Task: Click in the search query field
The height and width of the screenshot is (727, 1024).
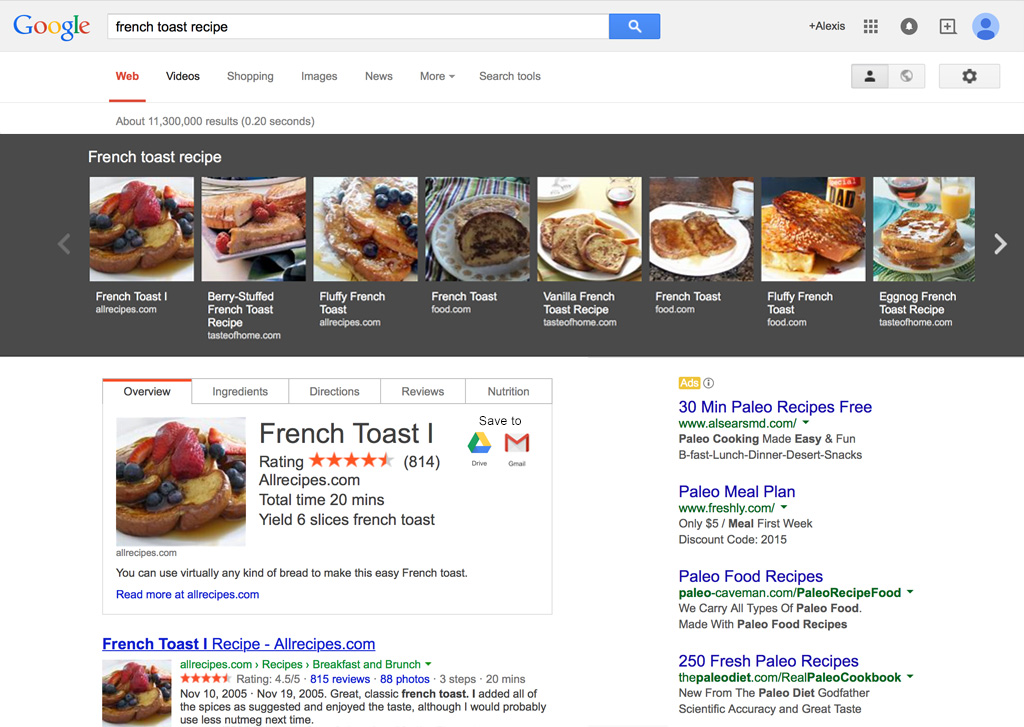Action: coord(358,27)
